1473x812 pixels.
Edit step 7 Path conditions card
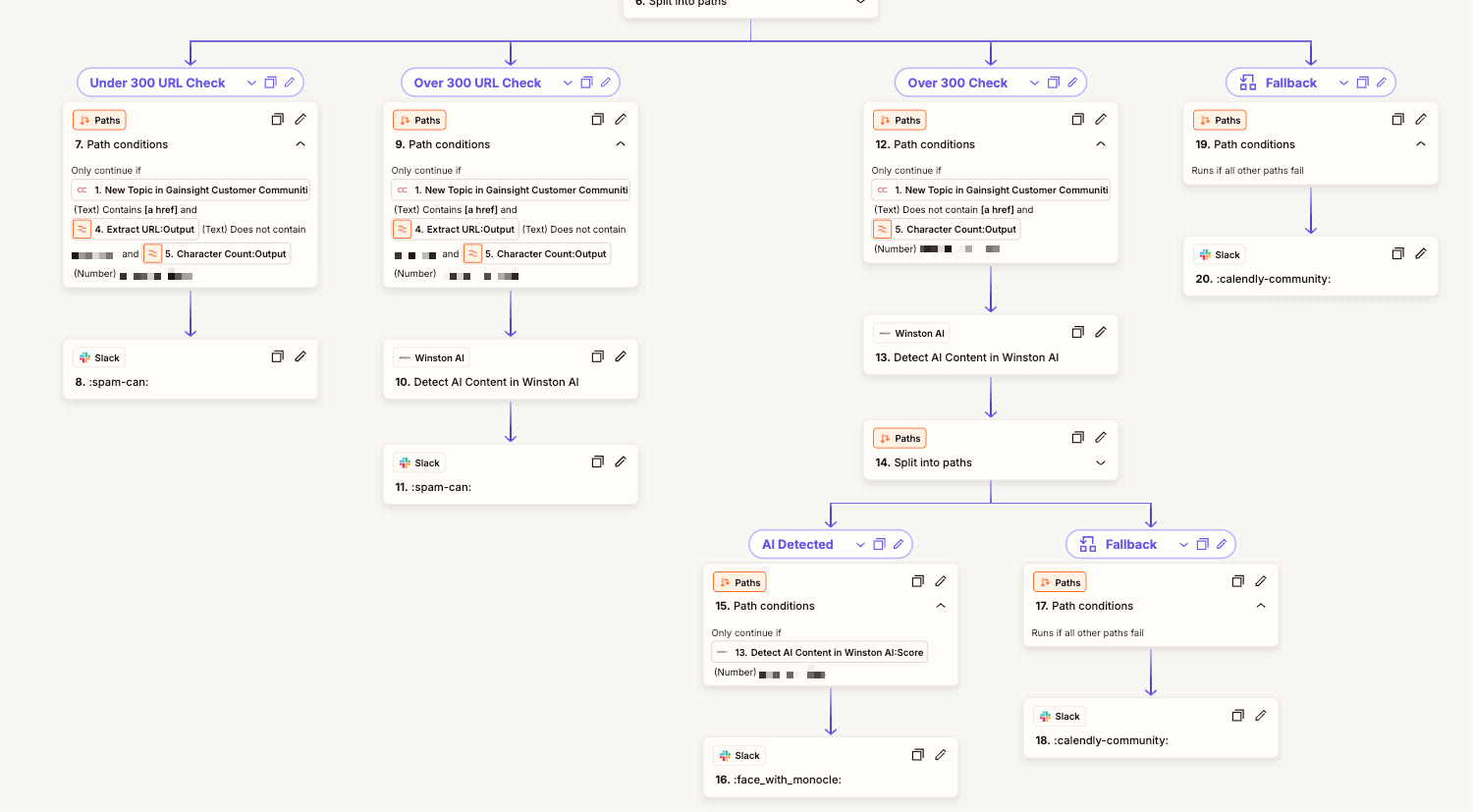(300, 120)
